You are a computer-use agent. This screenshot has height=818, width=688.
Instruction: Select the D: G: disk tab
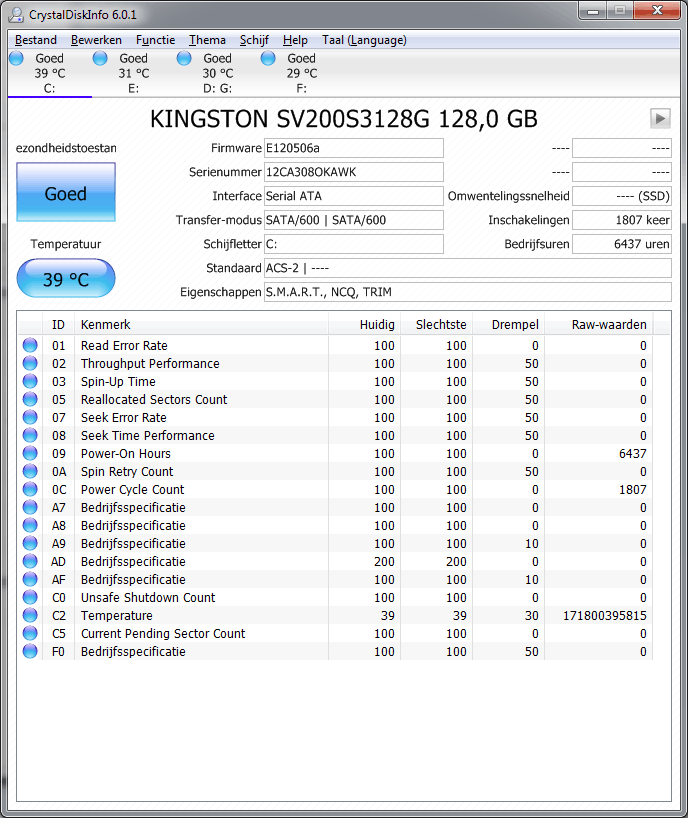(218, 73)
